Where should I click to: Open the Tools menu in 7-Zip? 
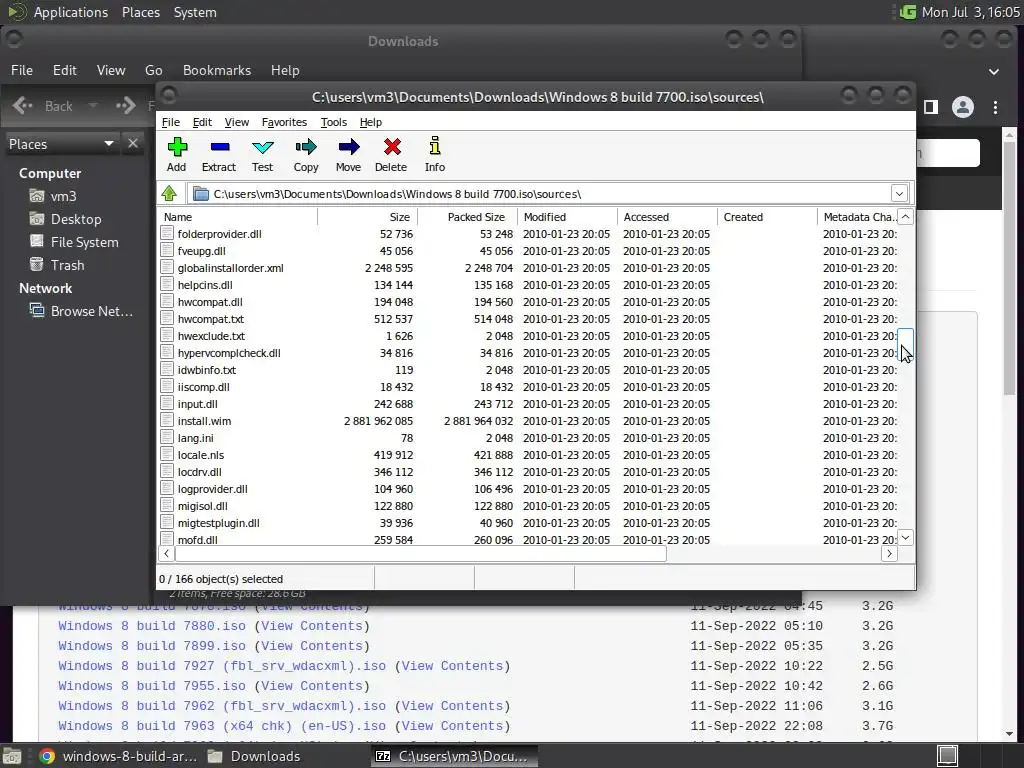coord(334,122)
